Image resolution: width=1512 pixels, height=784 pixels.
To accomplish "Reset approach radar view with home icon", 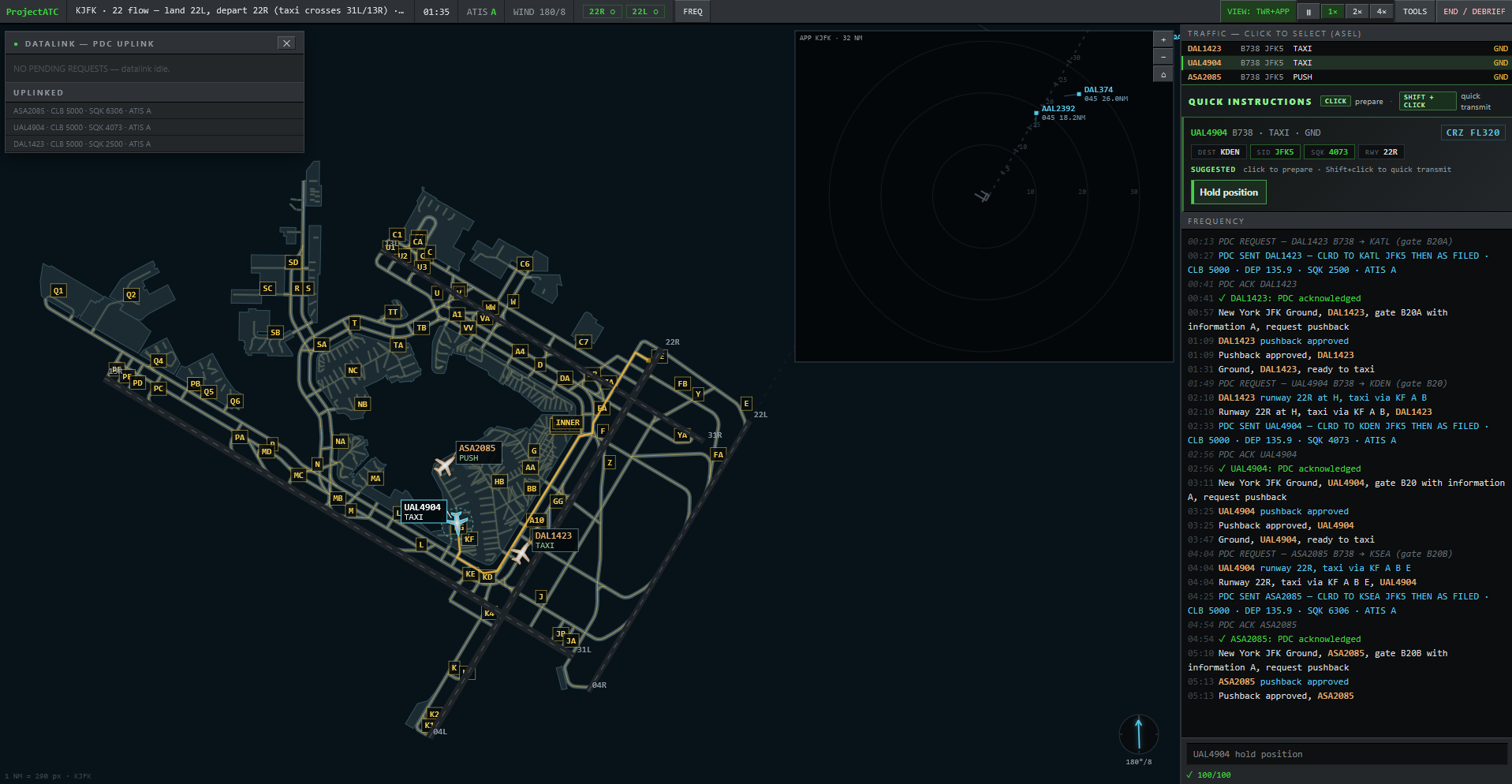I will 1163,74.
